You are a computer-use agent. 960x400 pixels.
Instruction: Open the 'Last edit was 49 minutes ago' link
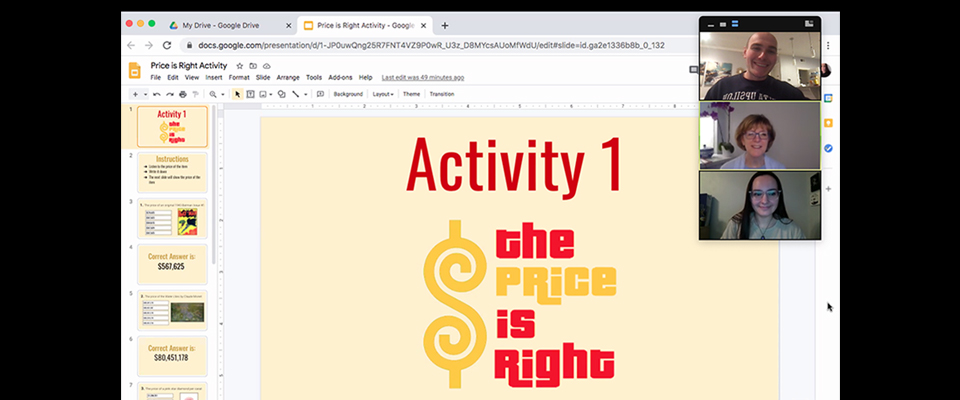click(422, 78)
